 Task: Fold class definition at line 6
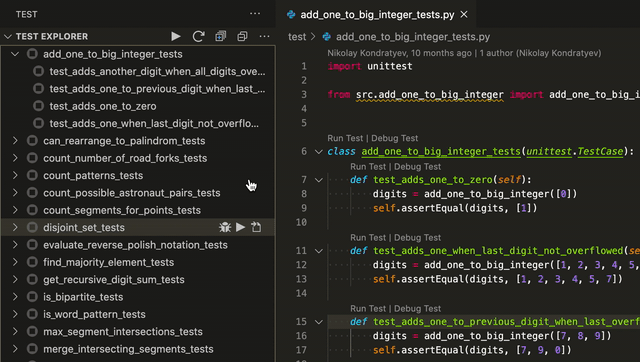point(319,151)
